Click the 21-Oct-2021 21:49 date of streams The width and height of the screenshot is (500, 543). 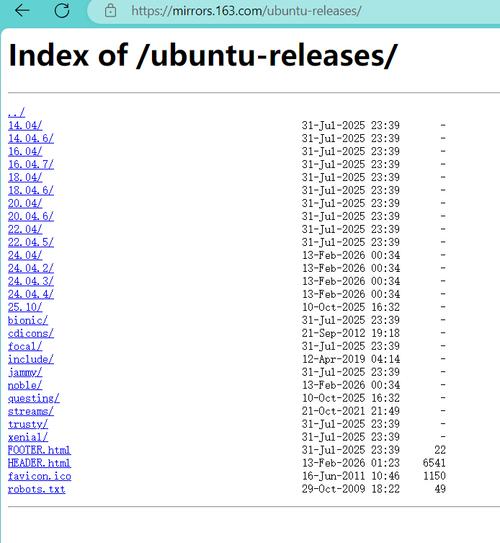pyautogui.click(x=351, y=411)
